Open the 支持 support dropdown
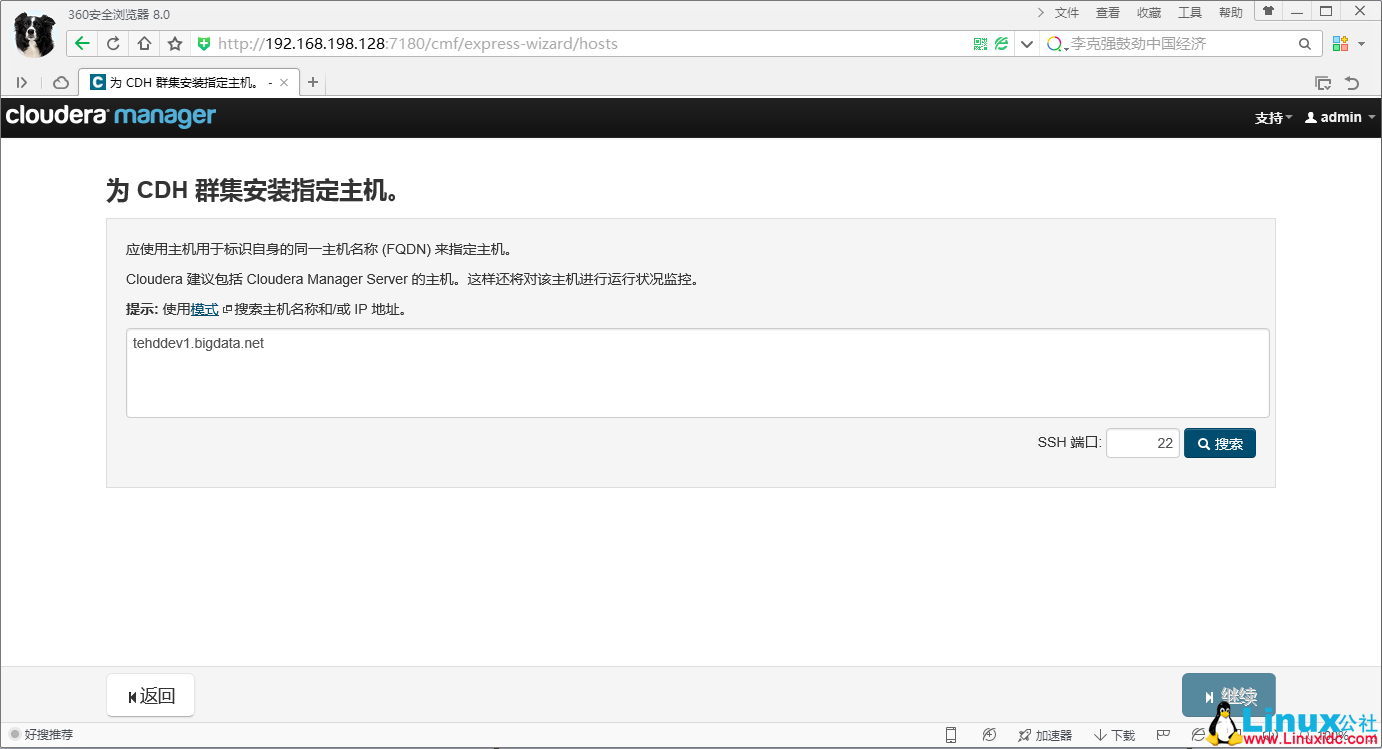1382x749 pixels. [1272, 117]
